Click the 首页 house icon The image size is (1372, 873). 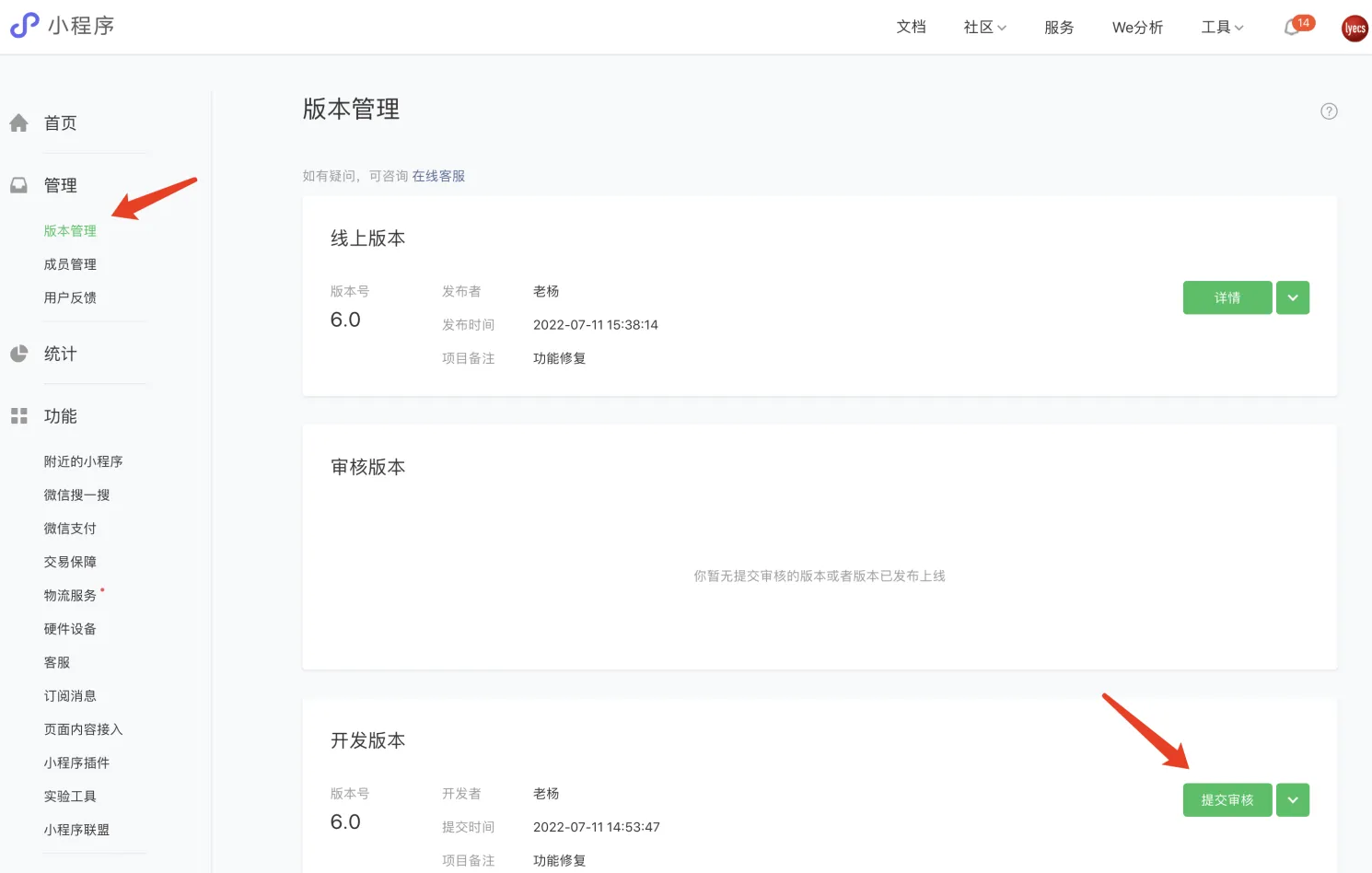click(x=18, y=123)
